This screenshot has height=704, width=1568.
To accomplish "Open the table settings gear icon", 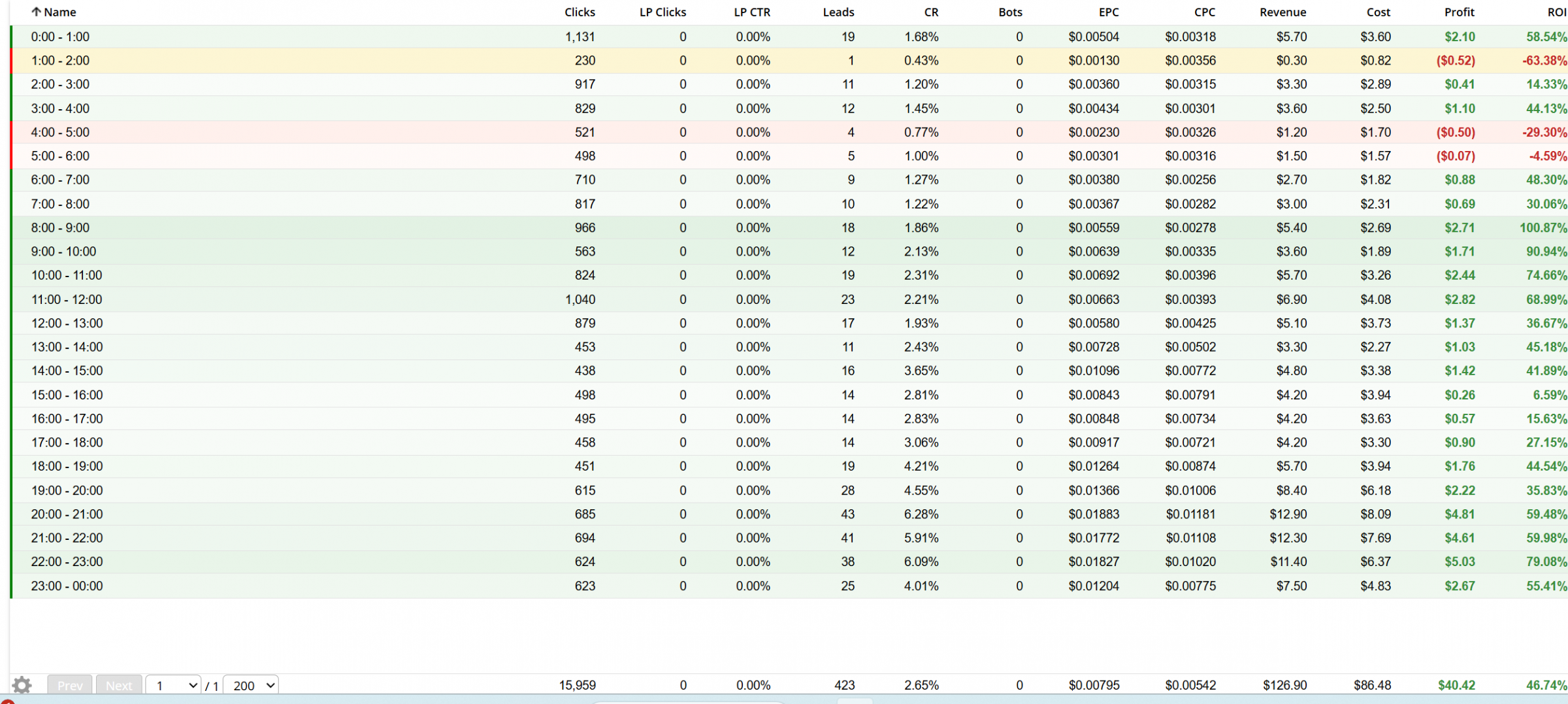I will point(22,685).
